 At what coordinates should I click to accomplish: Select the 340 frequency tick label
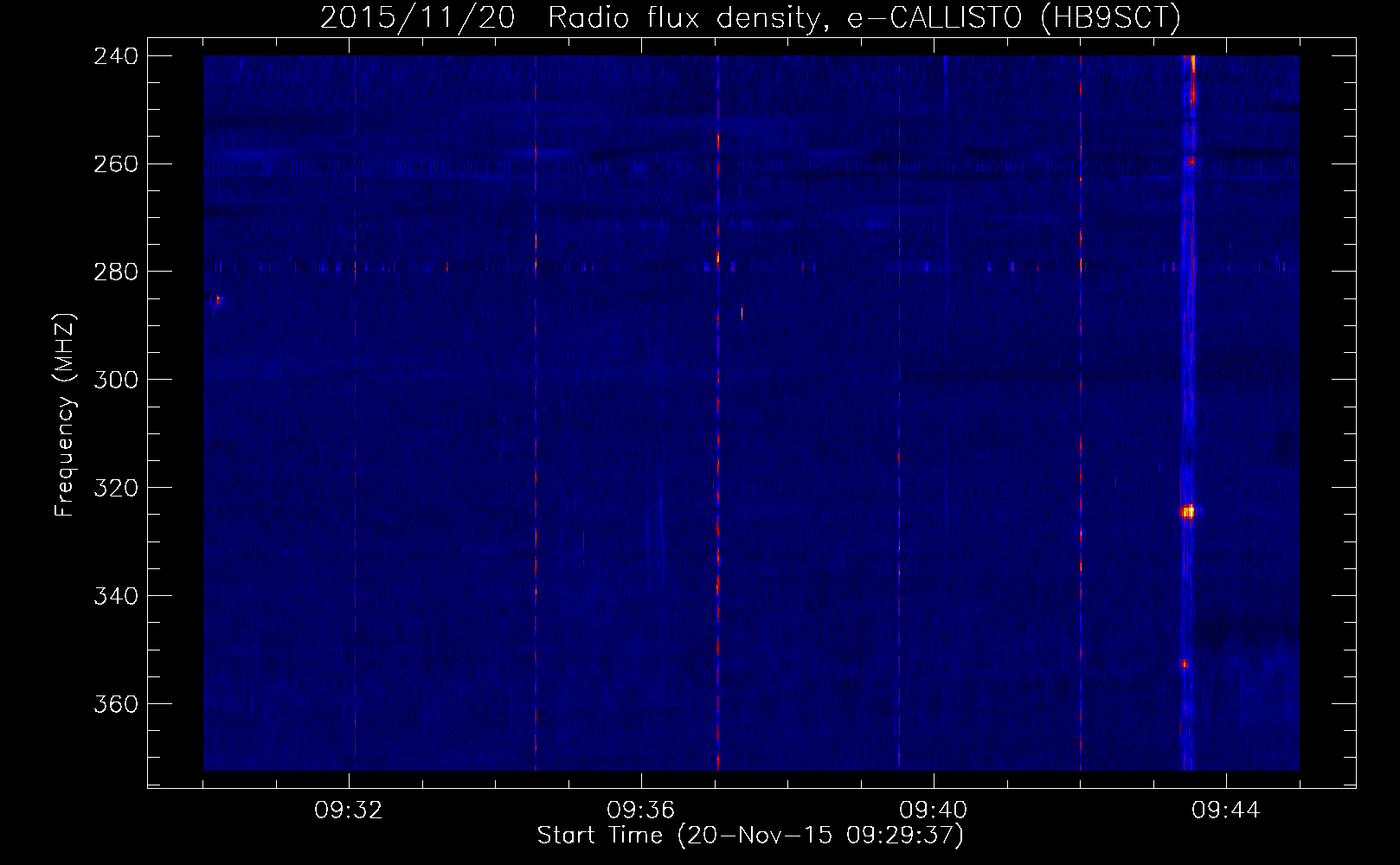(x=115, y=597)
